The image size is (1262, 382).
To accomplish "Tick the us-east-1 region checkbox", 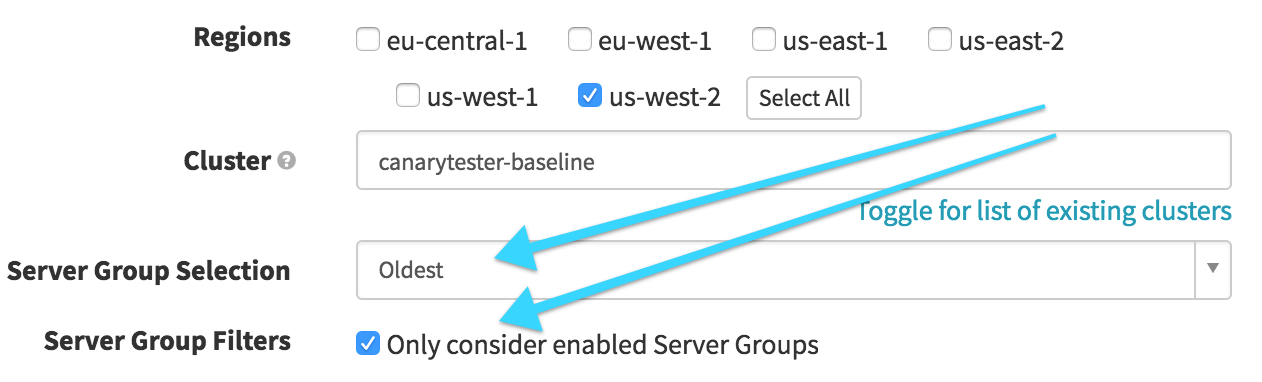I will tap(763, 41).
